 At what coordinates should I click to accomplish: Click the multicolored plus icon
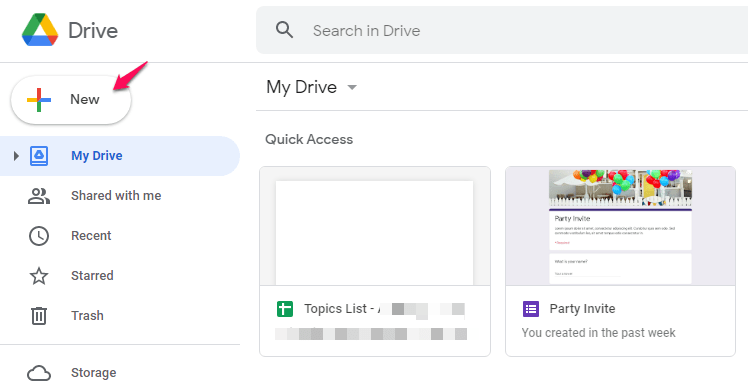(39, 100)
